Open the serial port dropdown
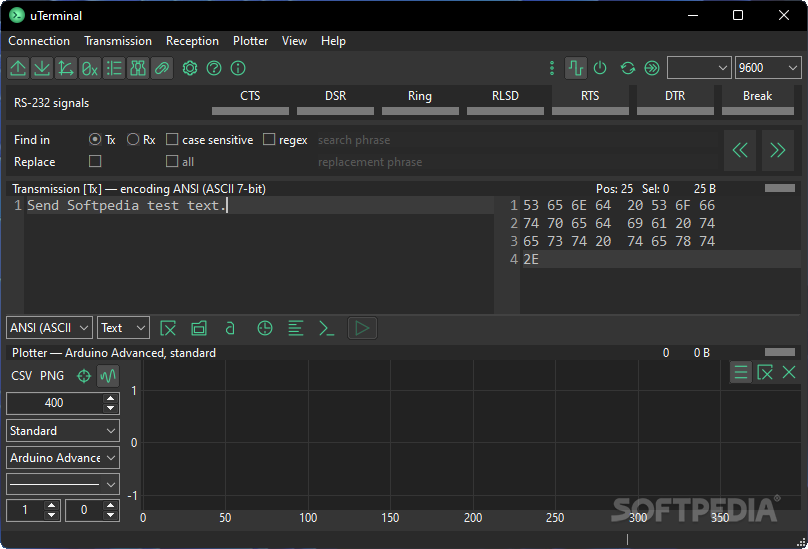 tap(699, 68)
